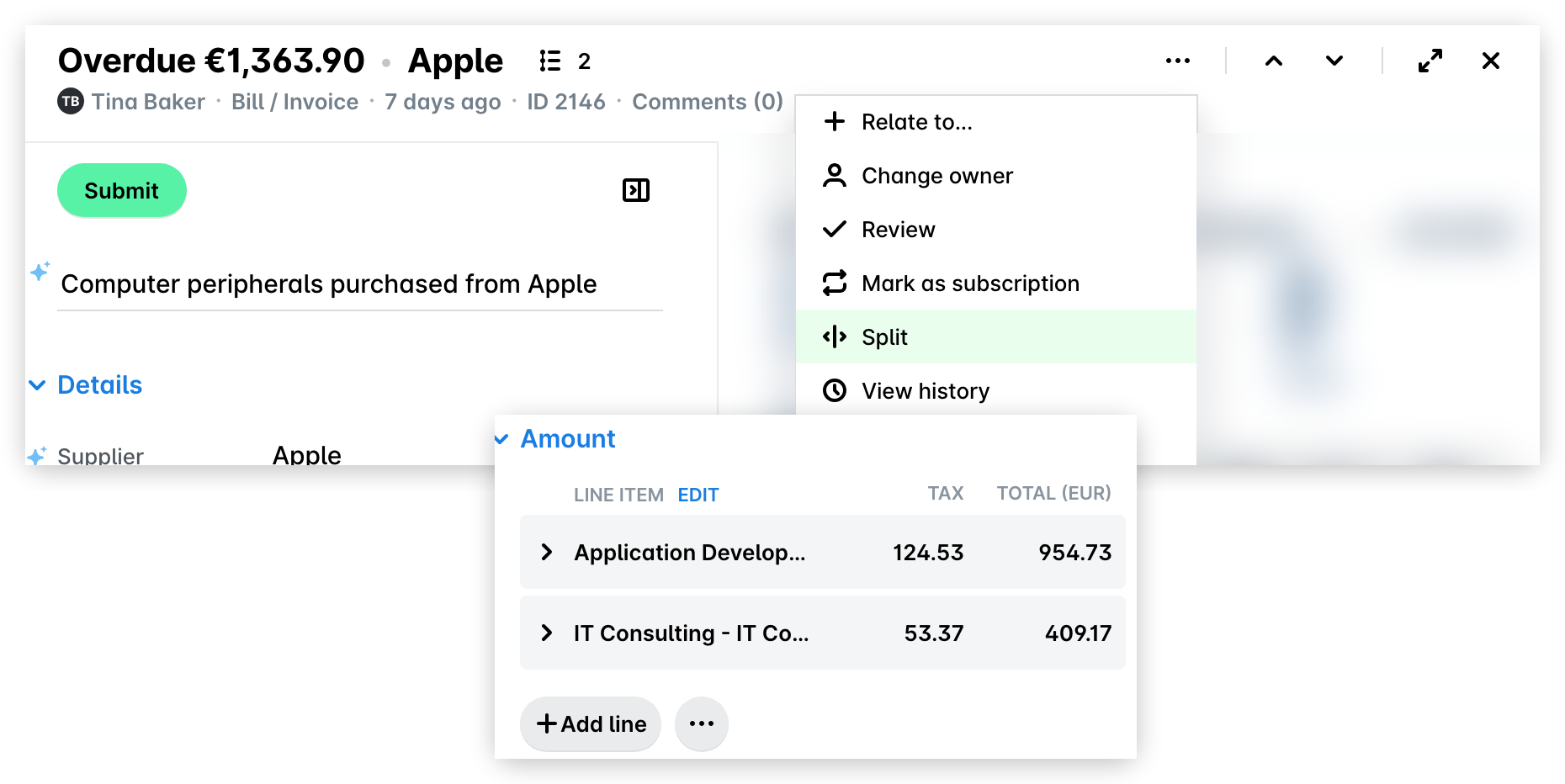Open the three-dot more options menu in header
This screenshot has height=784, width=1565.
click(x=1177, y=61)
